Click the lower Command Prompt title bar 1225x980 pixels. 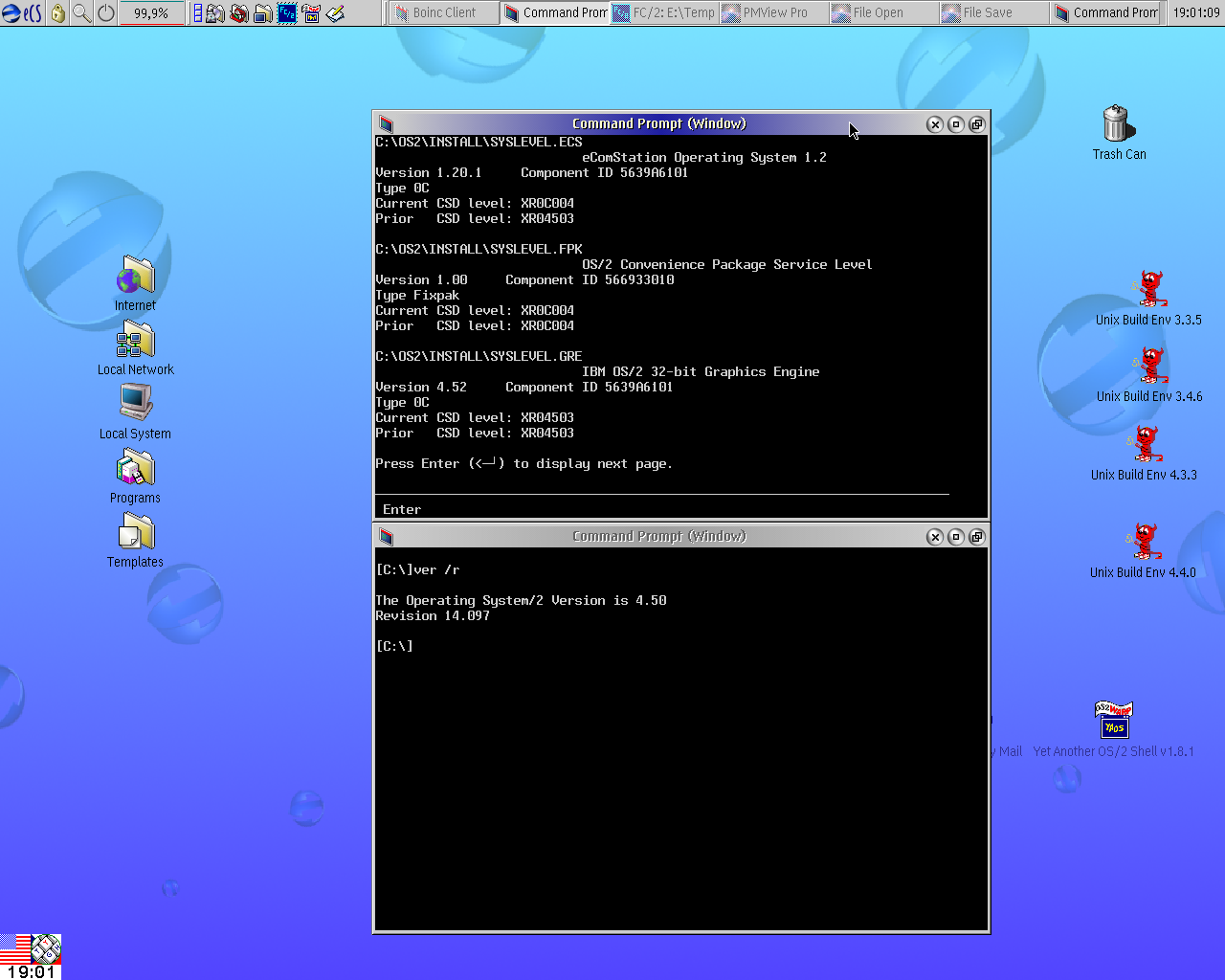click(x=658, y=537)
